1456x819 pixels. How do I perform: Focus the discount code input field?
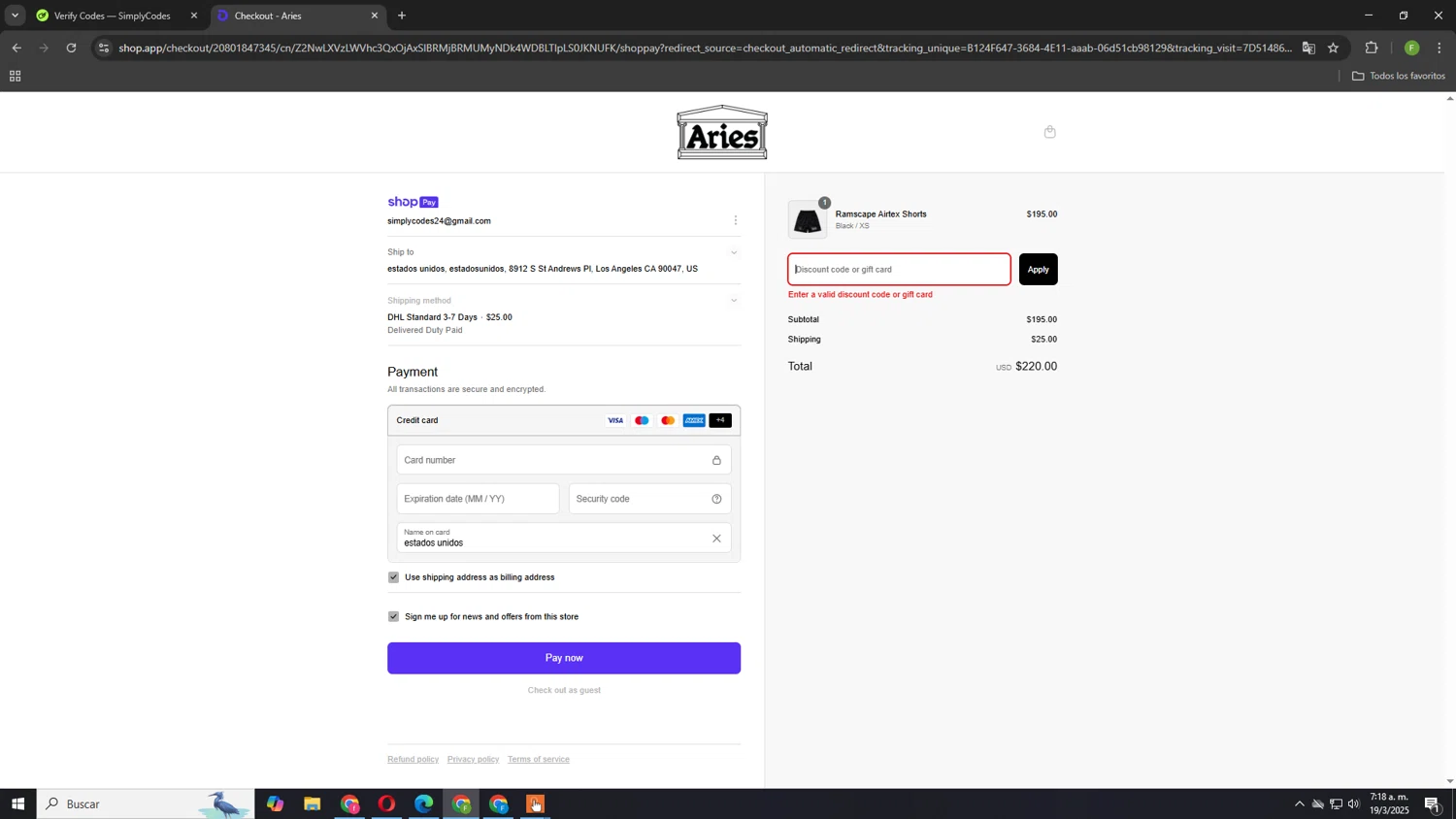click(x=899, y=269)
